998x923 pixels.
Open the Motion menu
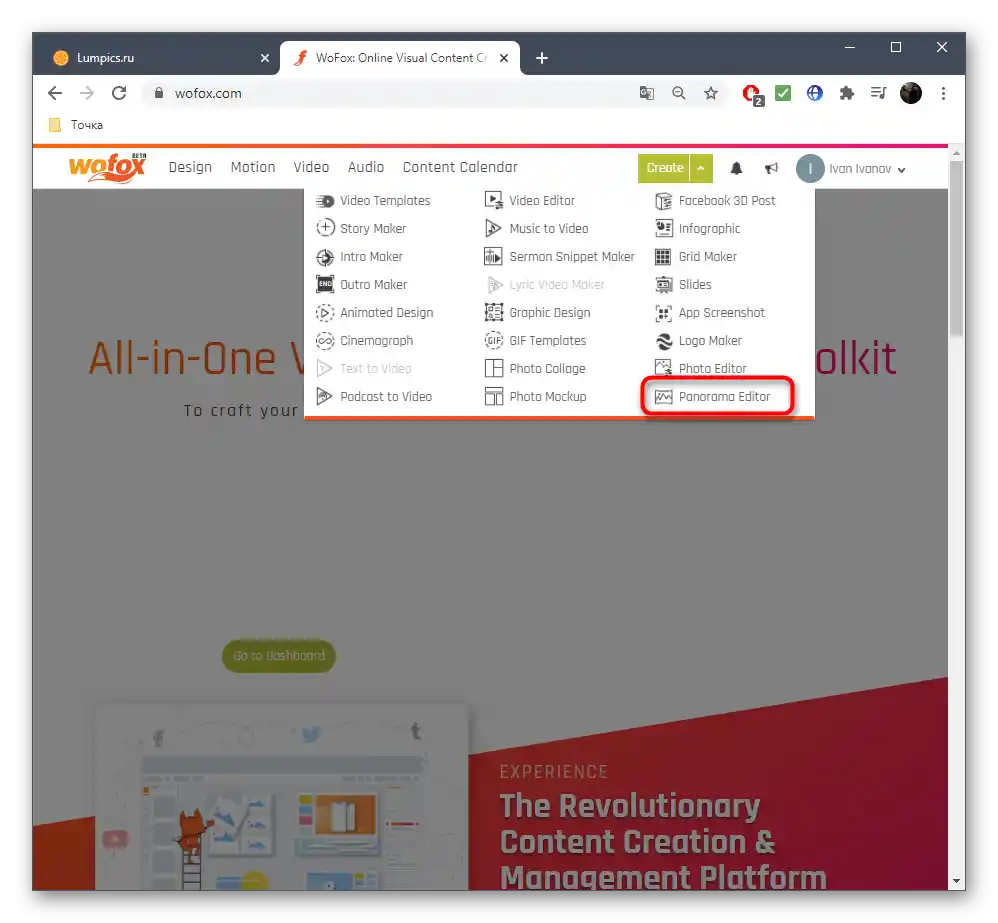[x=253, y=167]
